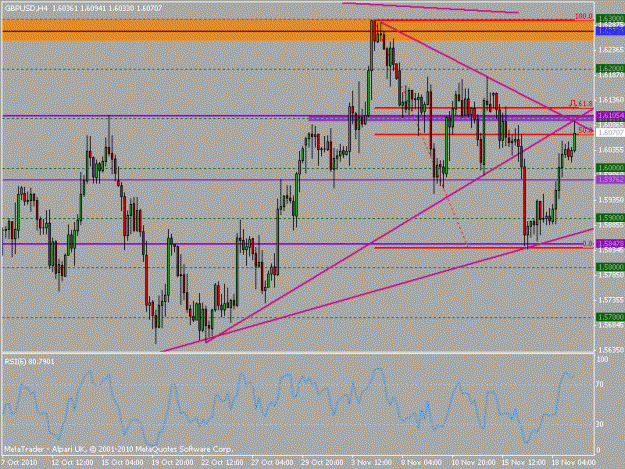Image resolution: width=625 pixels, height=469 pixels.
Task: Click the 1.57000 green price label
Action: [611, 317]
